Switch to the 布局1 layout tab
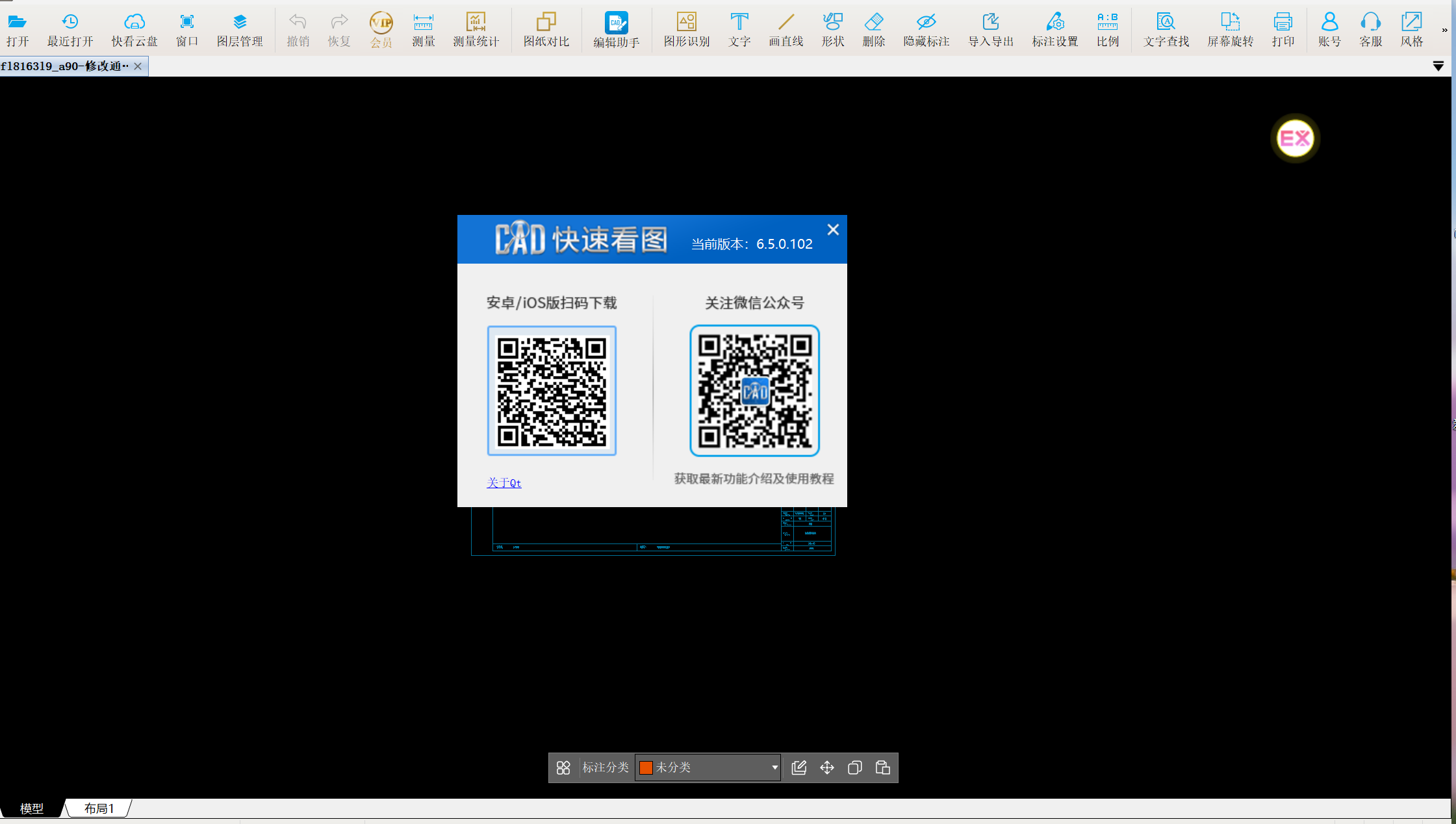Image resolution: width=1456 pixels, height=824 pixels. pos(99,808)
